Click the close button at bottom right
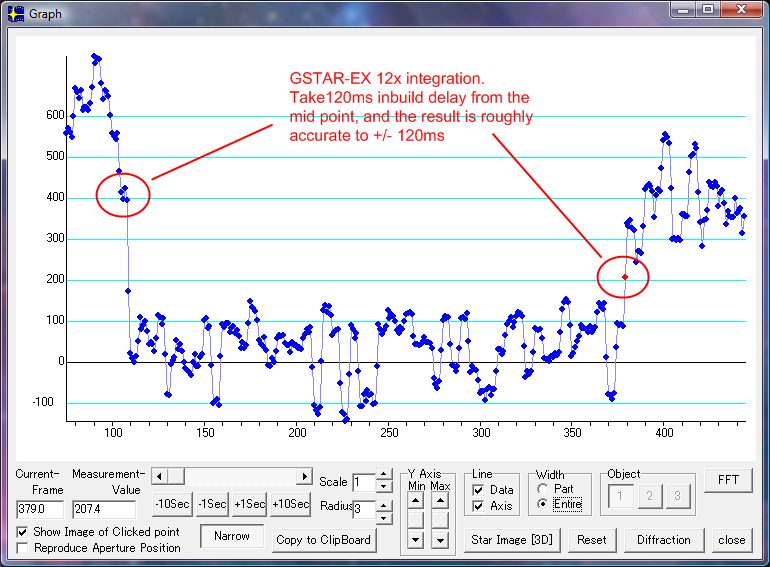 [732, 540]
